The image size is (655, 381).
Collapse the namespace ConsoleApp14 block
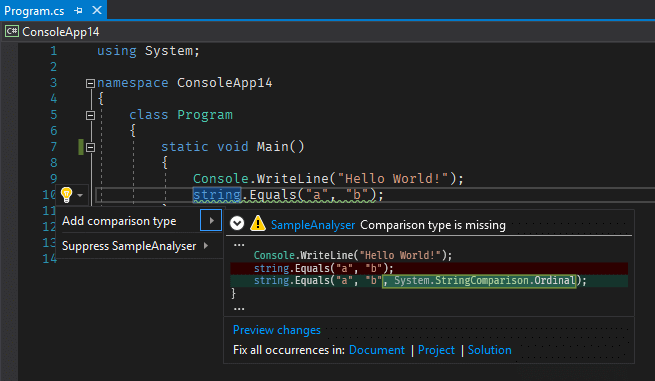[90, 83]
